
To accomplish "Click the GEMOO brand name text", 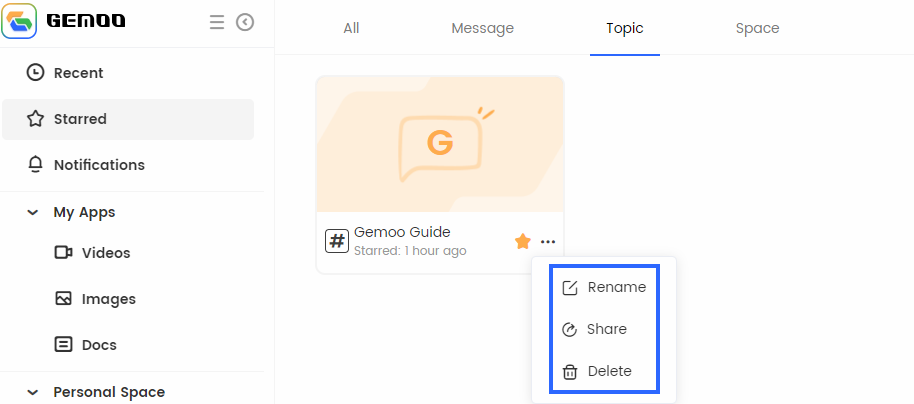I will [x=86, y=22].
